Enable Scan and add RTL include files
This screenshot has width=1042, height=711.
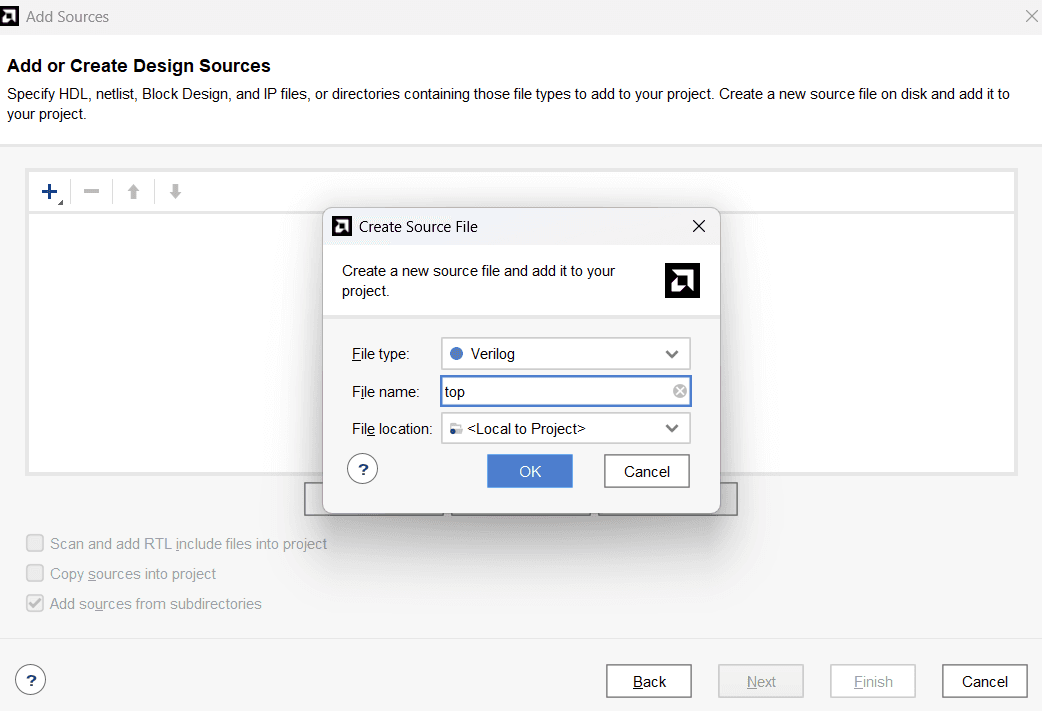35,544
